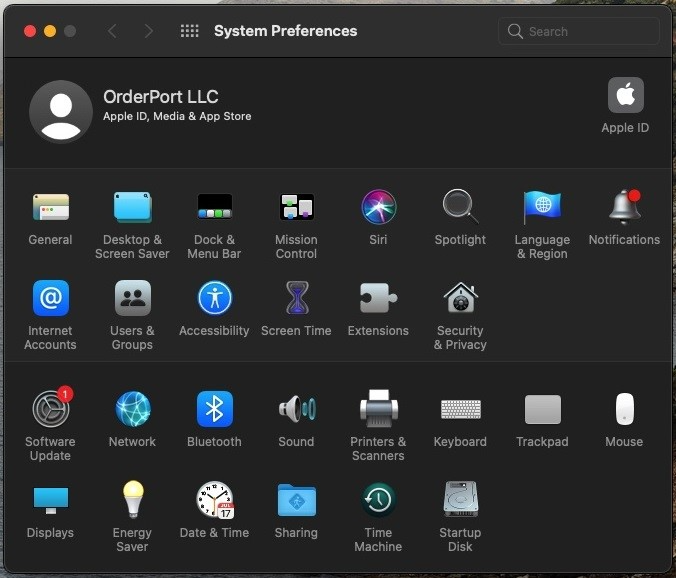Open Mission Control settings
676x578 pixels.
point(297,207)
